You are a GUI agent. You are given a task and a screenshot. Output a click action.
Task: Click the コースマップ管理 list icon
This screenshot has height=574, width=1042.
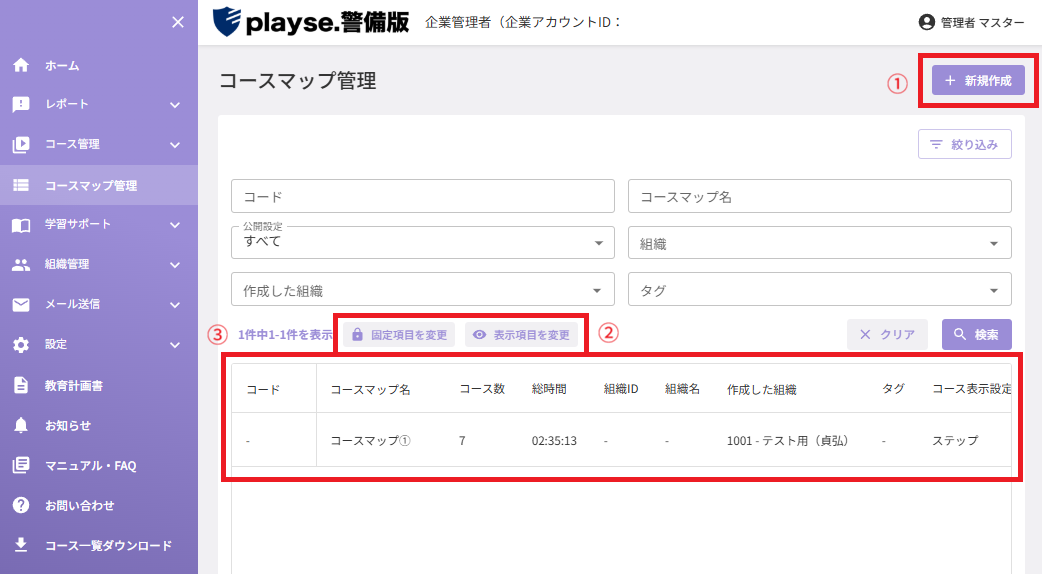21,185
